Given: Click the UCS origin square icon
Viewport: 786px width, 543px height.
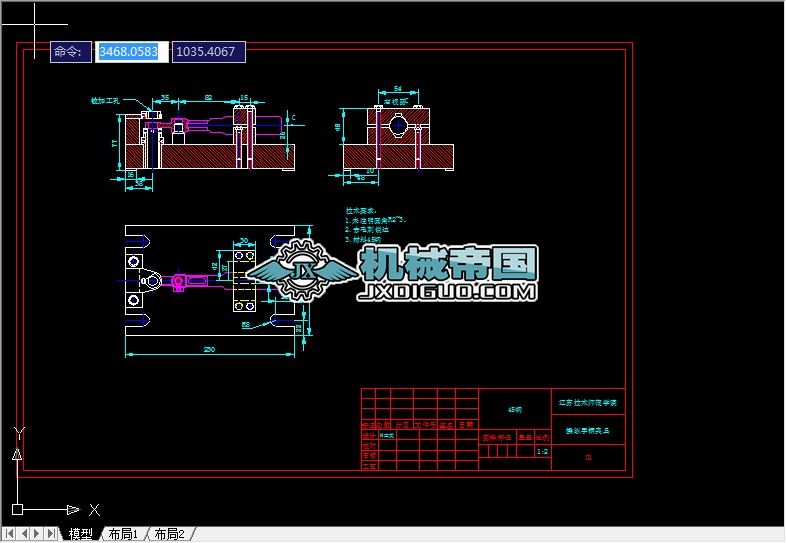Looking at the screenshot, I should 18,509.
